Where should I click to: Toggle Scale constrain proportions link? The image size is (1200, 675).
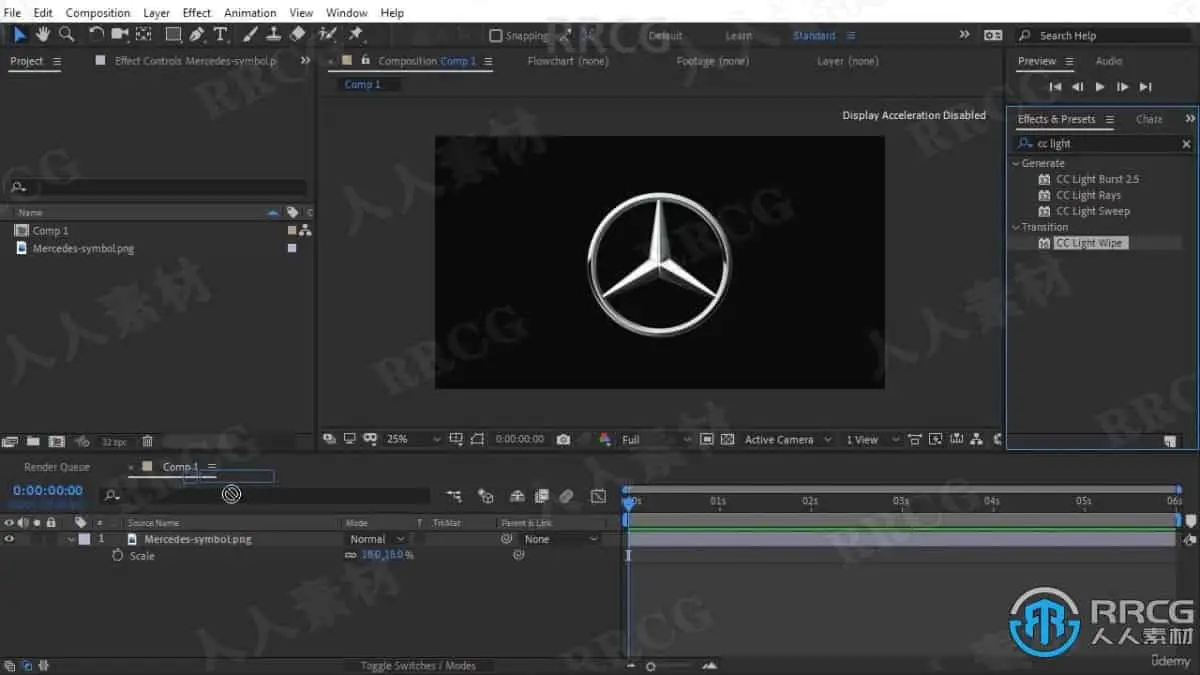tap(350, 555)
